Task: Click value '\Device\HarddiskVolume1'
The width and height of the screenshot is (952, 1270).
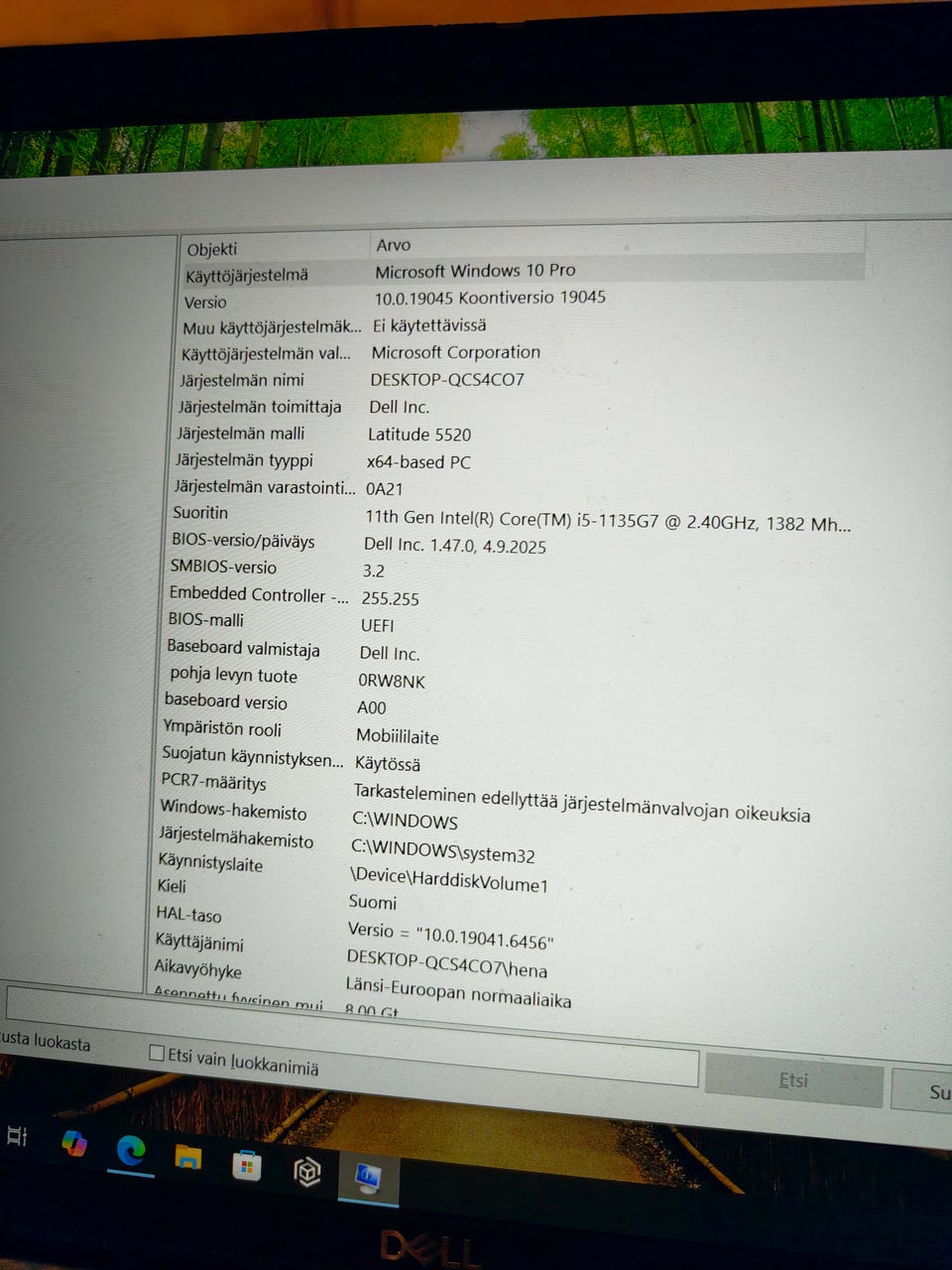Action: click(449, 879)
